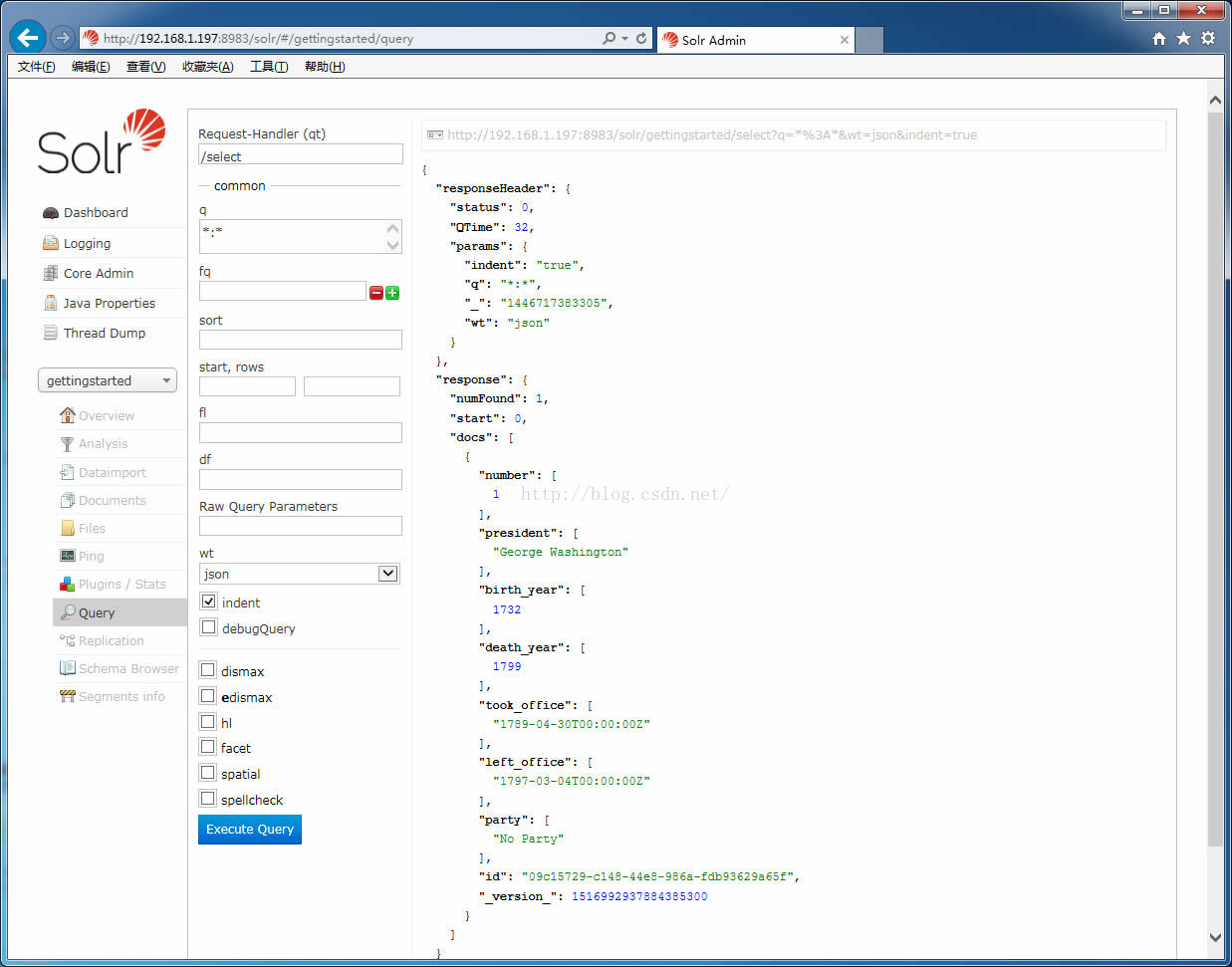The width and height of the screenshot is (1232, 967).
Task: Open the wt json format dropdown
Action: (x=300, y=574)
